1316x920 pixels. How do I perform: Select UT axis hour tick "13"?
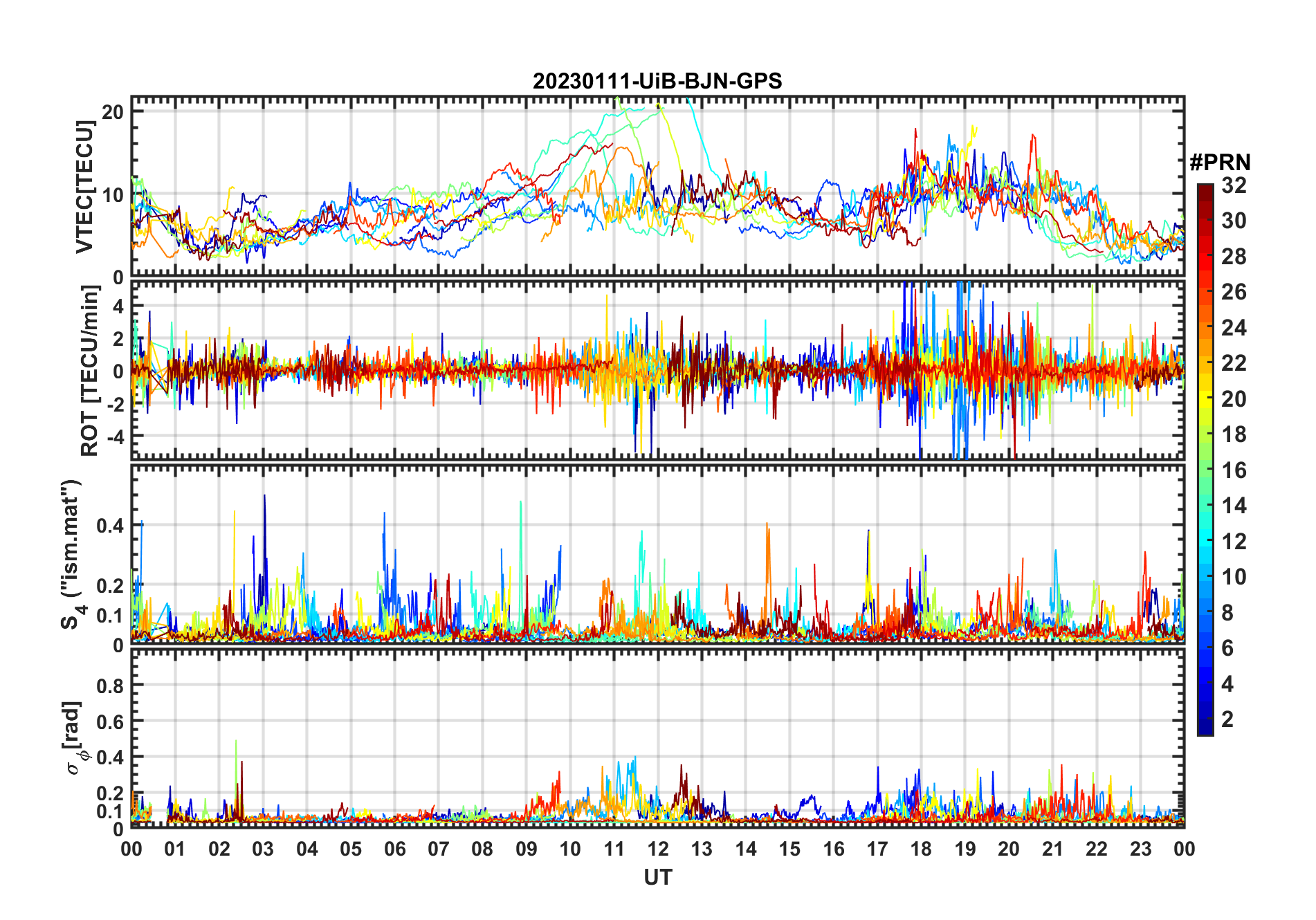click(x=702, y=849)
